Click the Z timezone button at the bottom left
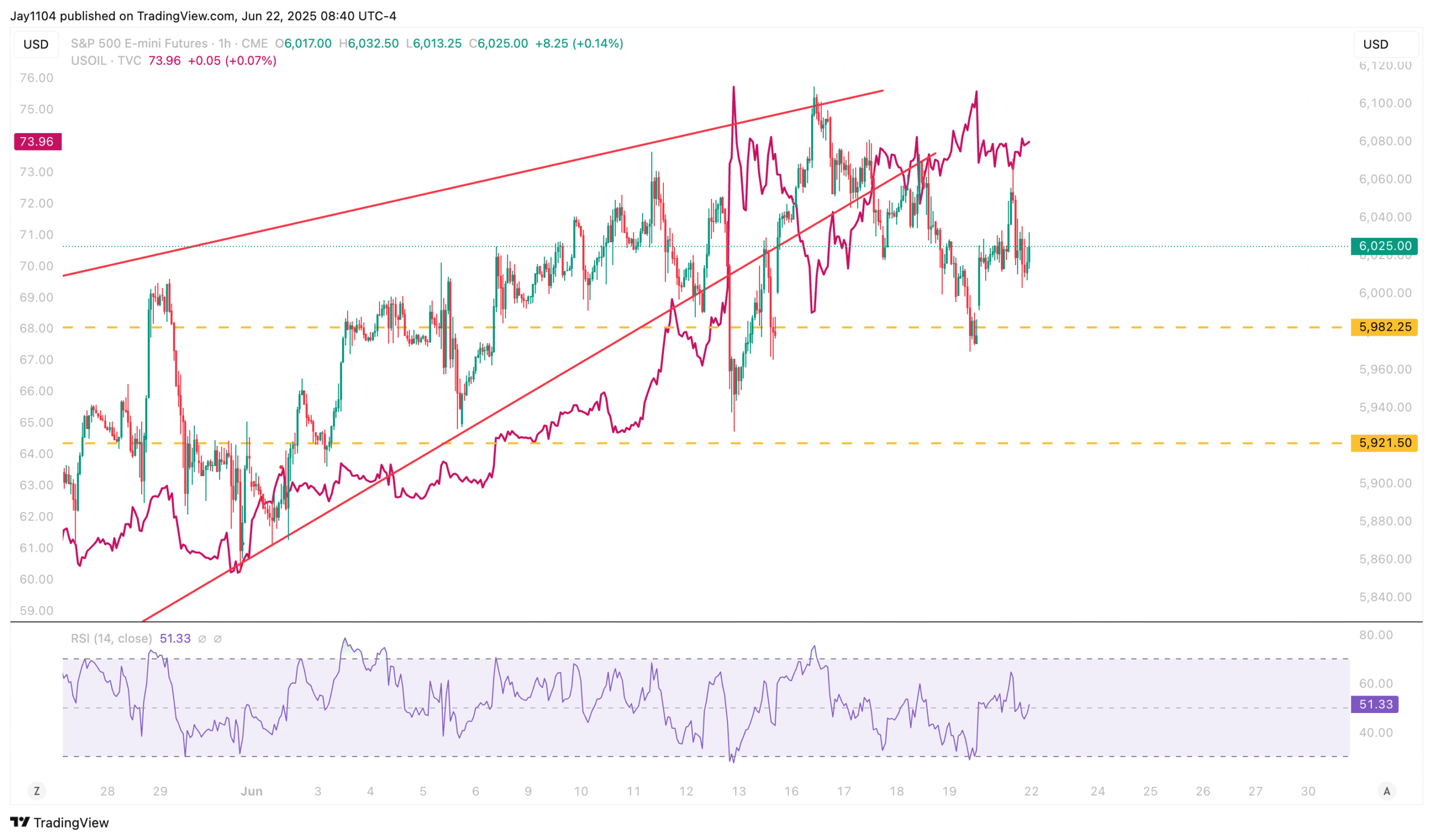Image resolution: width=1433 pixels, height=840 pixels. click(x=37, y=791)
